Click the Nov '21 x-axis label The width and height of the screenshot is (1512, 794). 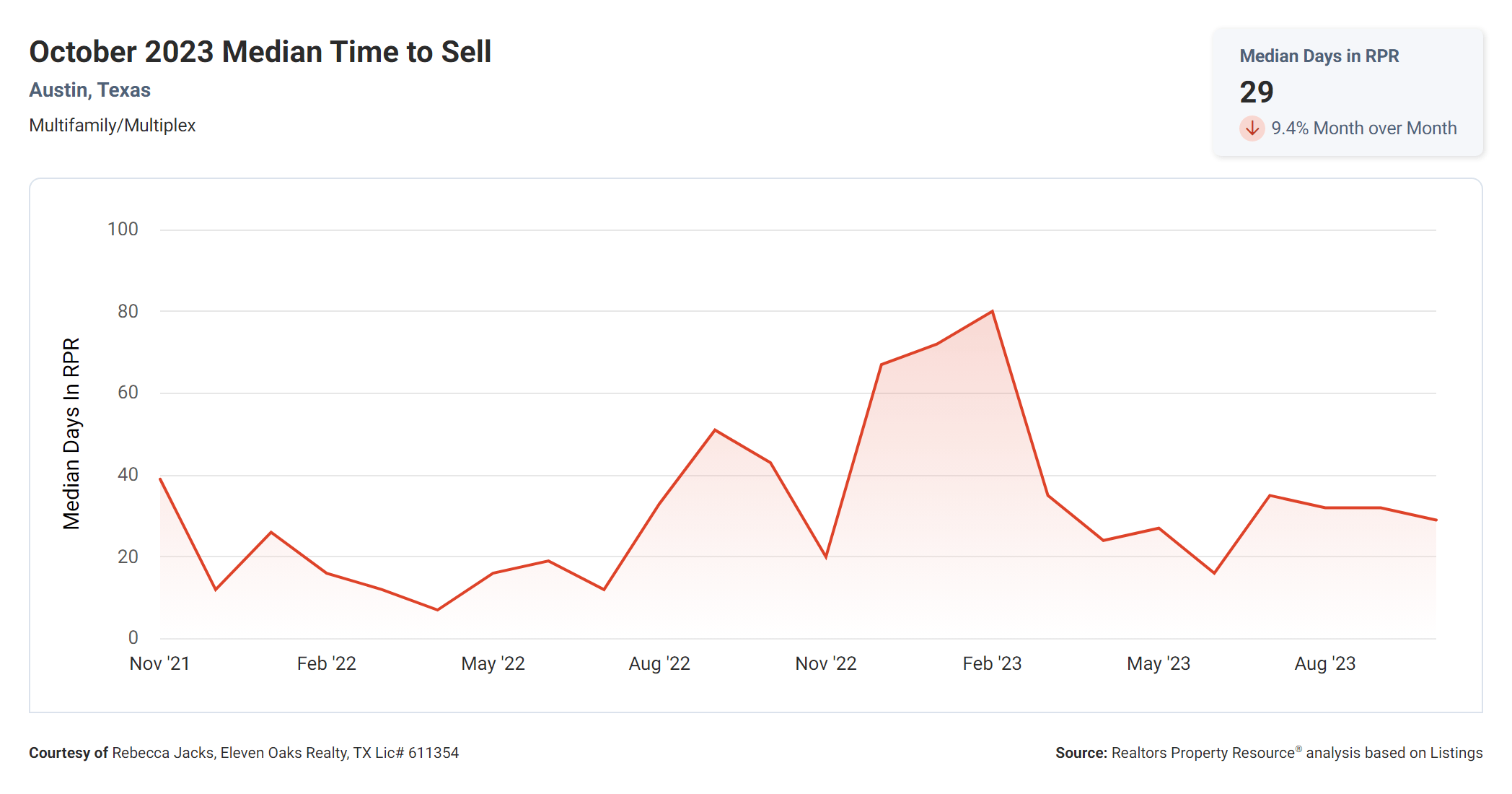[x=159, y=663]
